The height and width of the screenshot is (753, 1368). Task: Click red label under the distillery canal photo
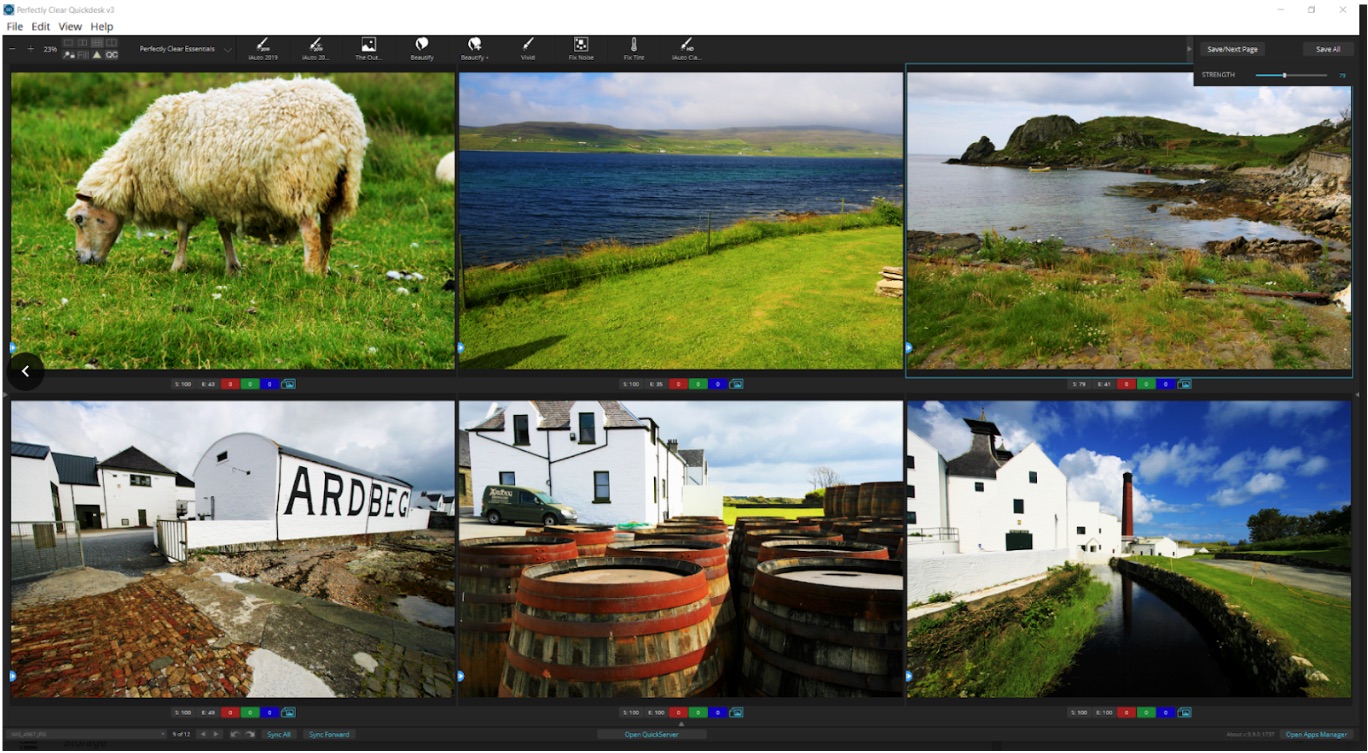pyautogui.click(x=1126, y=713)
